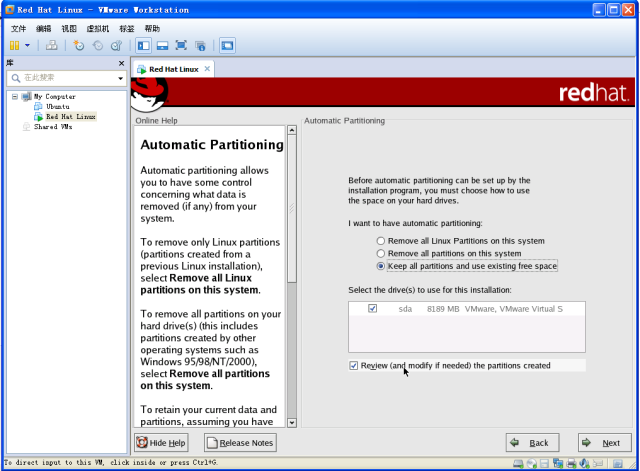Click the help pane scroll down arrow
This screenshot has height=471, width=640.
coord(292,423)
